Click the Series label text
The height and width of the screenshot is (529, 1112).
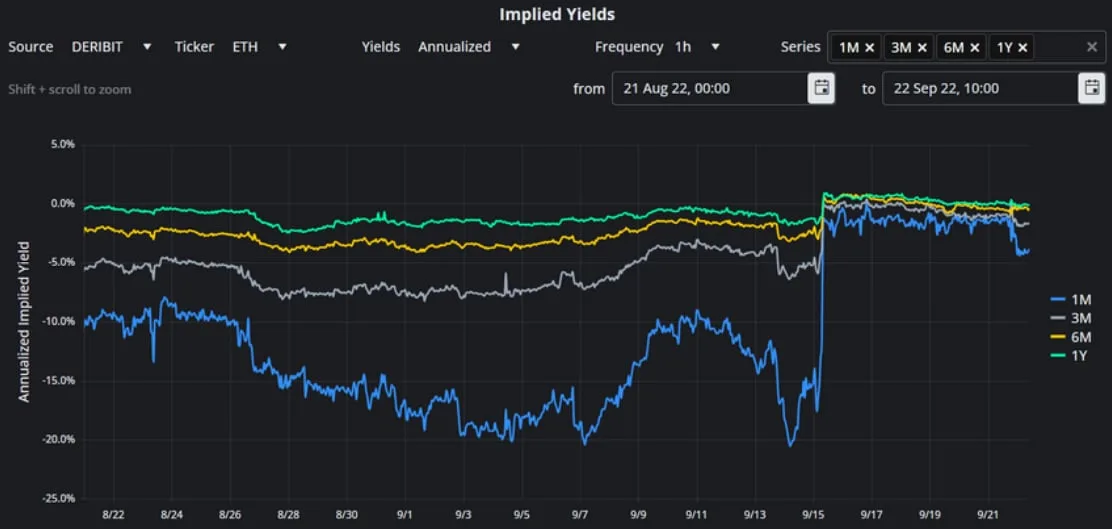pyautogui.click(x=801, y=48)
